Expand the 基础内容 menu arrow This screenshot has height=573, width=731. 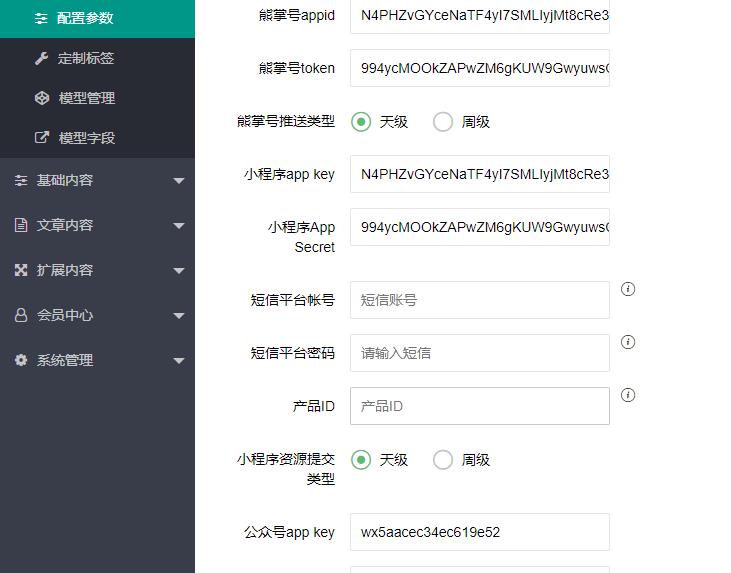179,181
